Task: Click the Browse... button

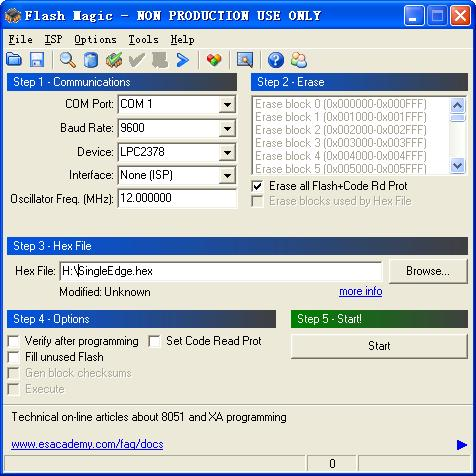Action: pyautogui.click(x=428, y=271)
